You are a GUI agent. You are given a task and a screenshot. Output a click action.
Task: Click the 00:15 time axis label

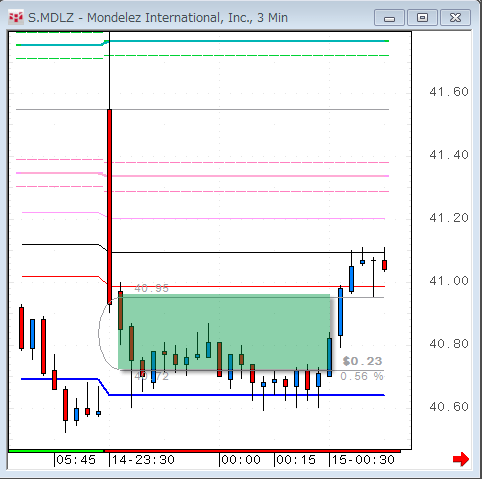point(296,460)
